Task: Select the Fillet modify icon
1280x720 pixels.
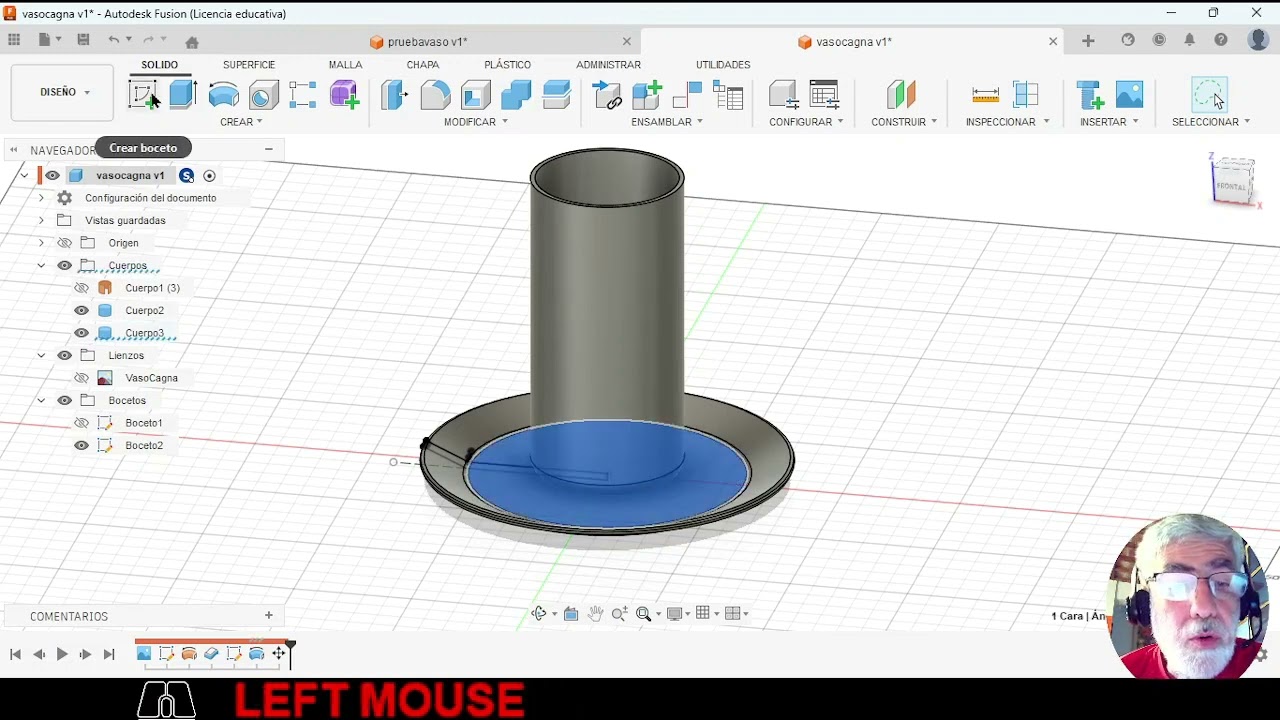Action: click(435, 95)
